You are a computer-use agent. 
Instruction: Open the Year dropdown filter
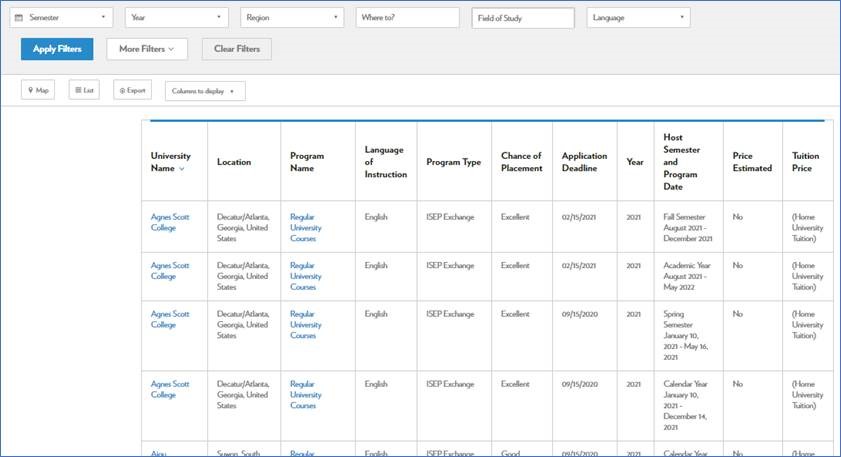point(176,18)
